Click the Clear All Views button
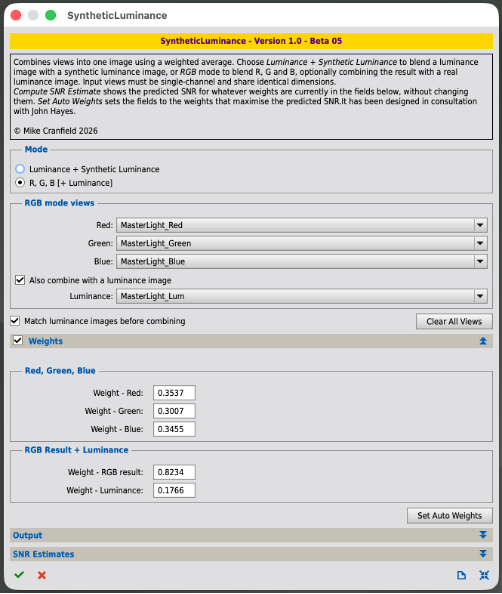Screen dimensions: 502x594 (454, 321)
